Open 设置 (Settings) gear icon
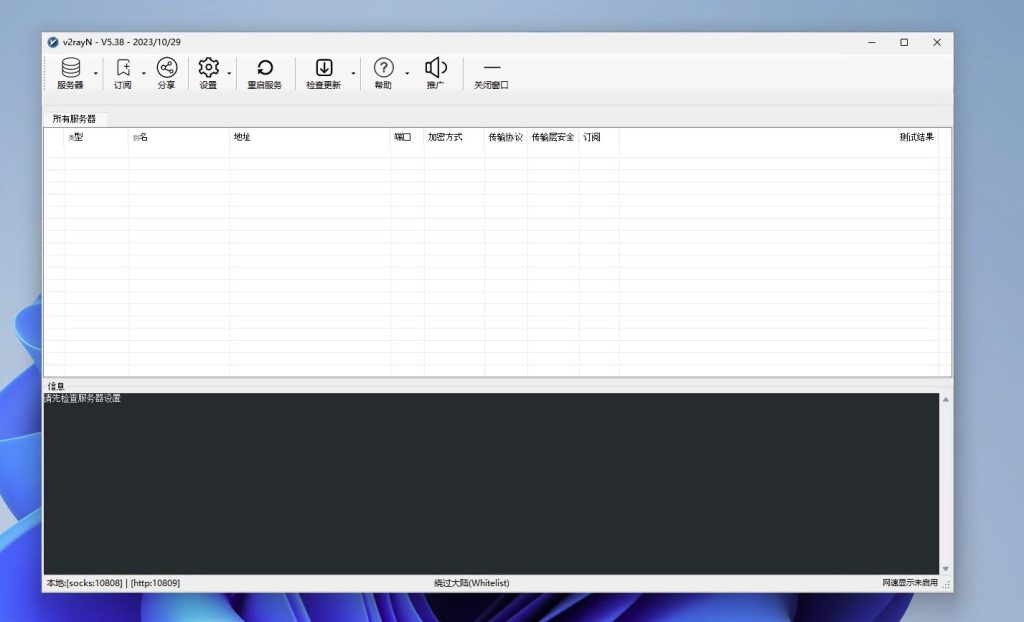The image size is (1024, 622). click(x=208, y=73)
